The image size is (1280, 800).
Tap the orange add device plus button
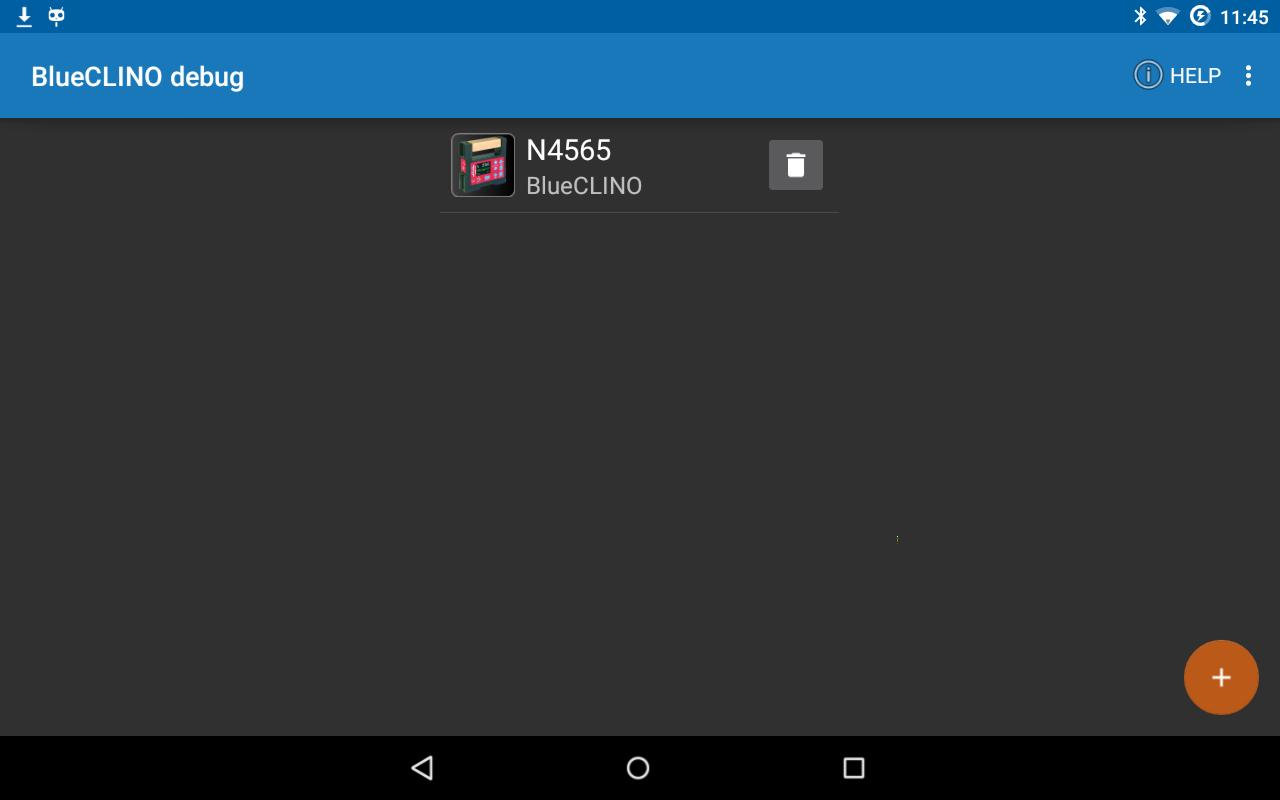tap(1221, 677)
